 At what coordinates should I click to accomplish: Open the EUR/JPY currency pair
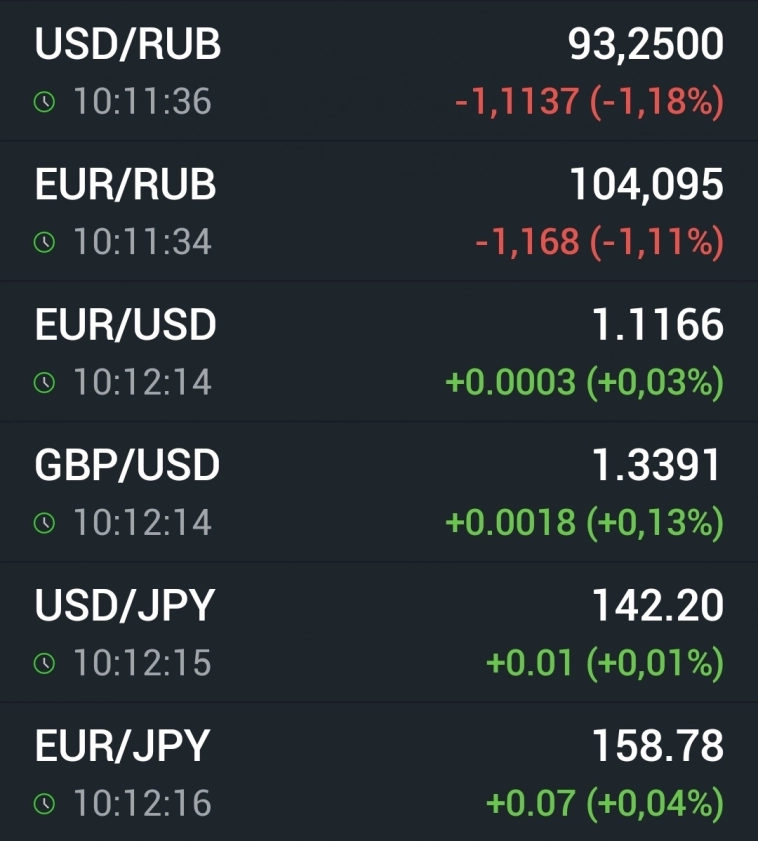[x=122, y=746]
